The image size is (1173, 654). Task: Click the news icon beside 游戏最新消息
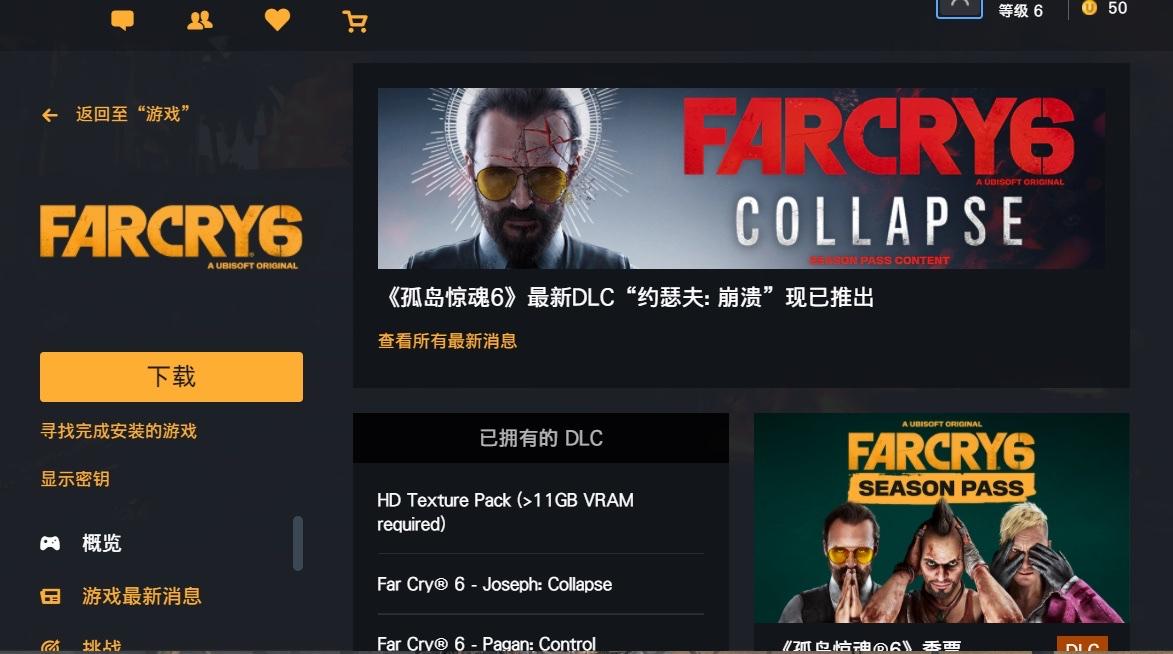point(50,596)
